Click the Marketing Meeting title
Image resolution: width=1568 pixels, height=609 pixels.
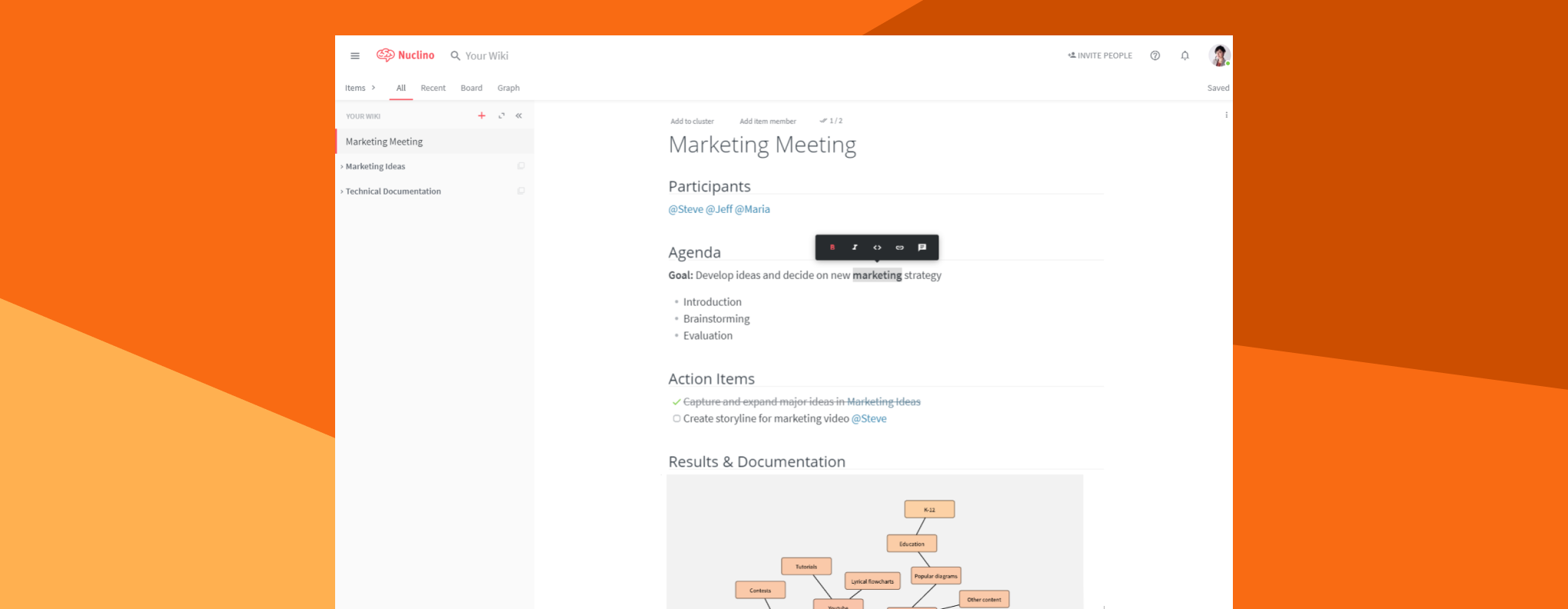click(762, 145)
